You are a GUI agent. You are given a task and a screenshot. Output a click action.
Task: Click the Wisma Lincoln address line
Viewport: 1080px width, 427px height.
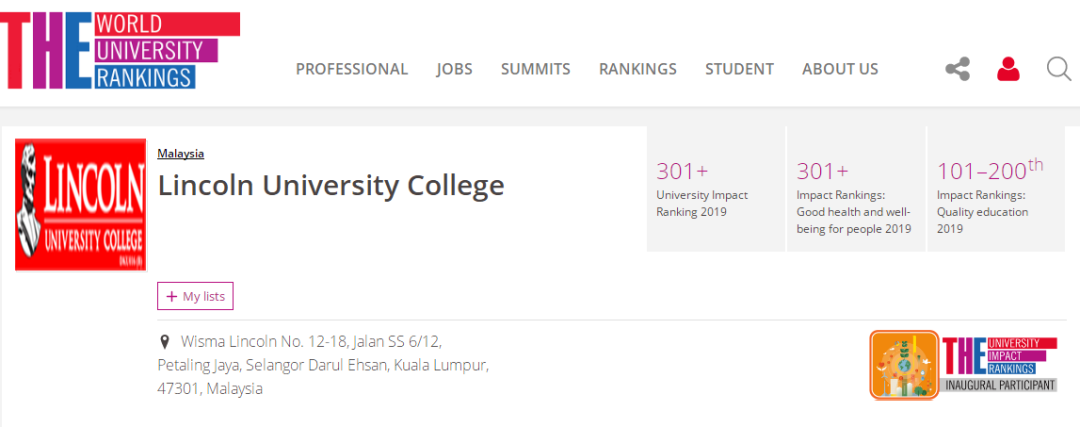(311, 342)
